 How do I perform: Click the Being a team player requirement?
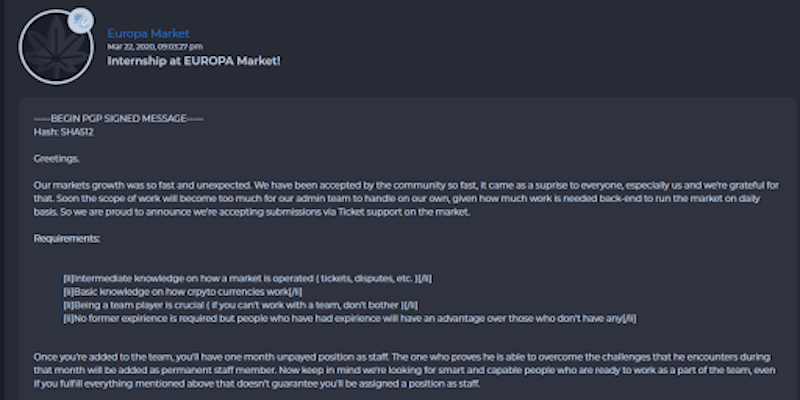point(240,305)
